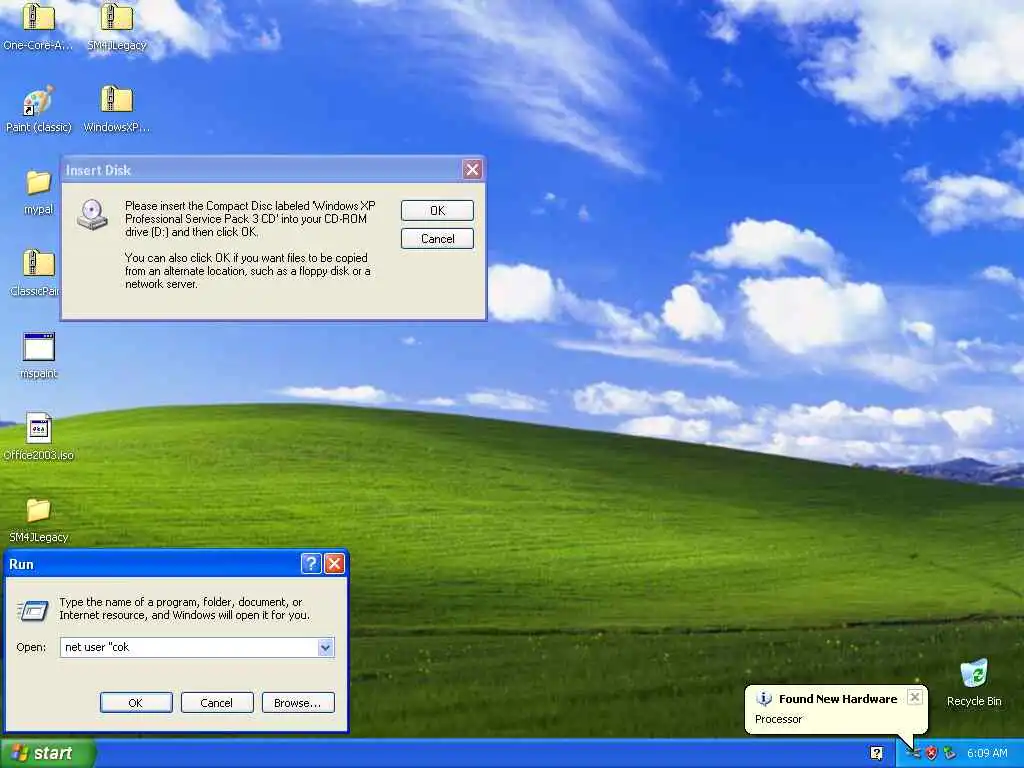
Task: Open the Paint (classic) shortcut icon
Action: [38, 100]
